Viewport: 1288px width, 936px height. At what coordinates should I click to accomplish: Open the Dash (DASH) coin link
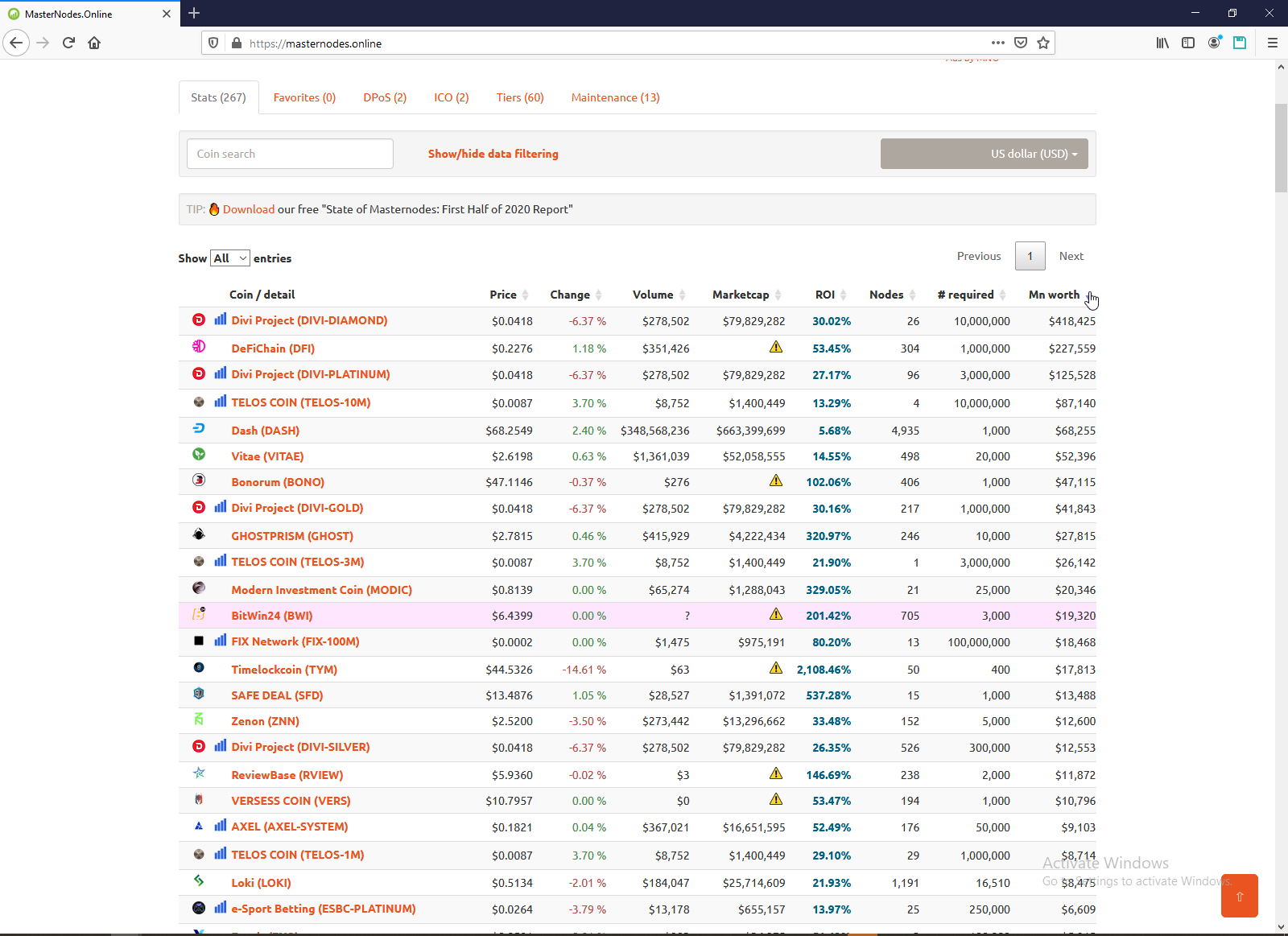265,431
